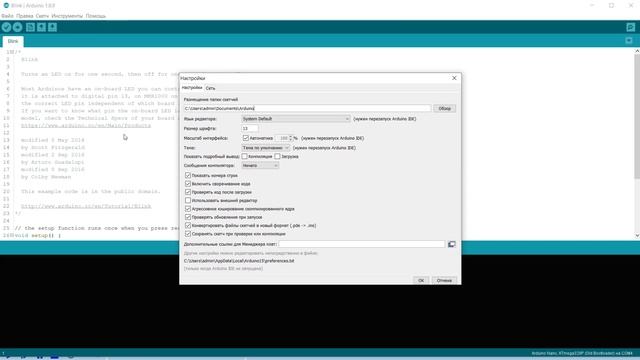Open the Инструменты menu
640x360 pixels.
coord(67,16)
